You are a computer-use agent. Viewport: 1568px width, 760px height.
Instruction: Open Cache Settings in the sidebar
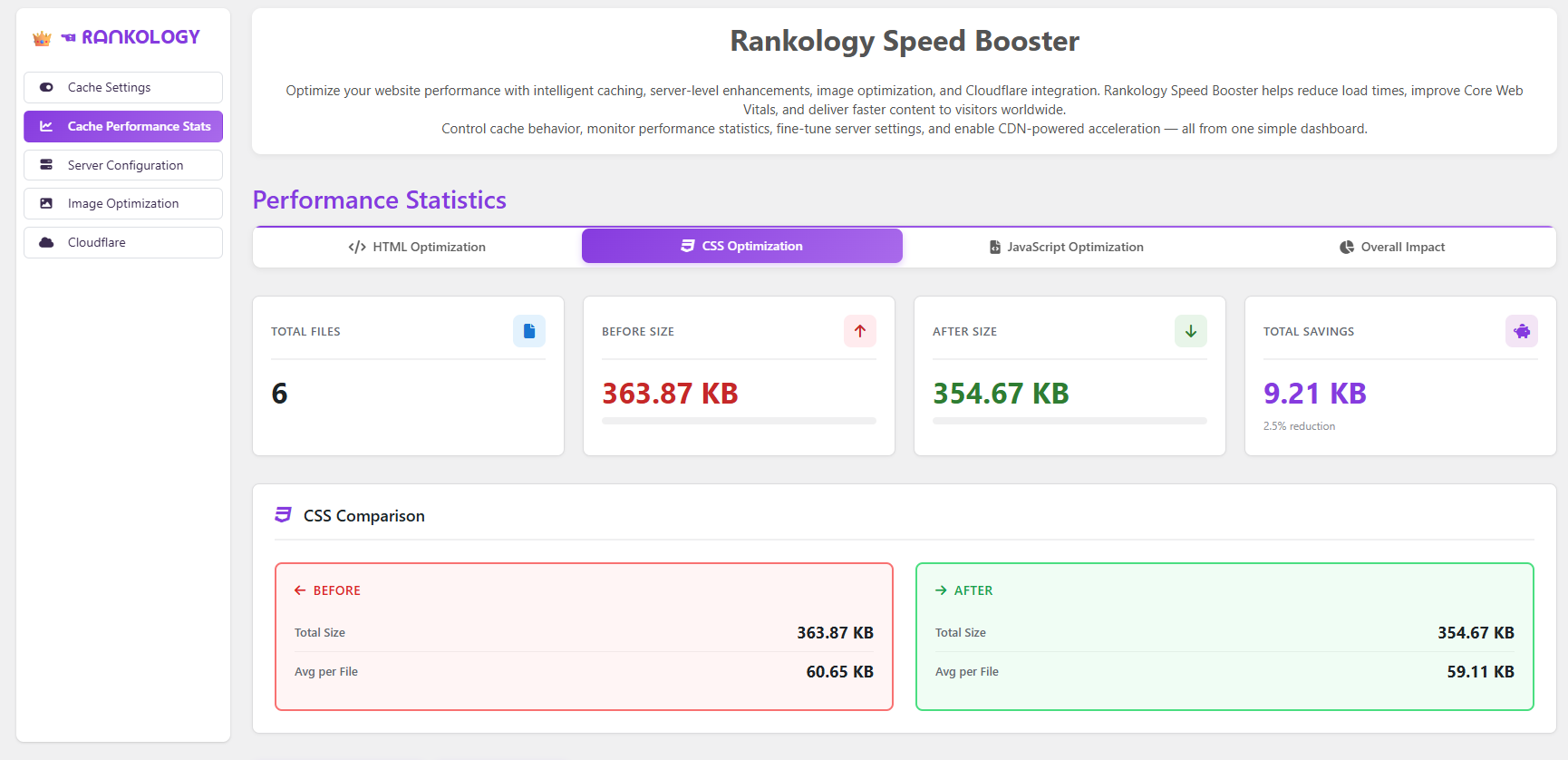coord(123,88)
